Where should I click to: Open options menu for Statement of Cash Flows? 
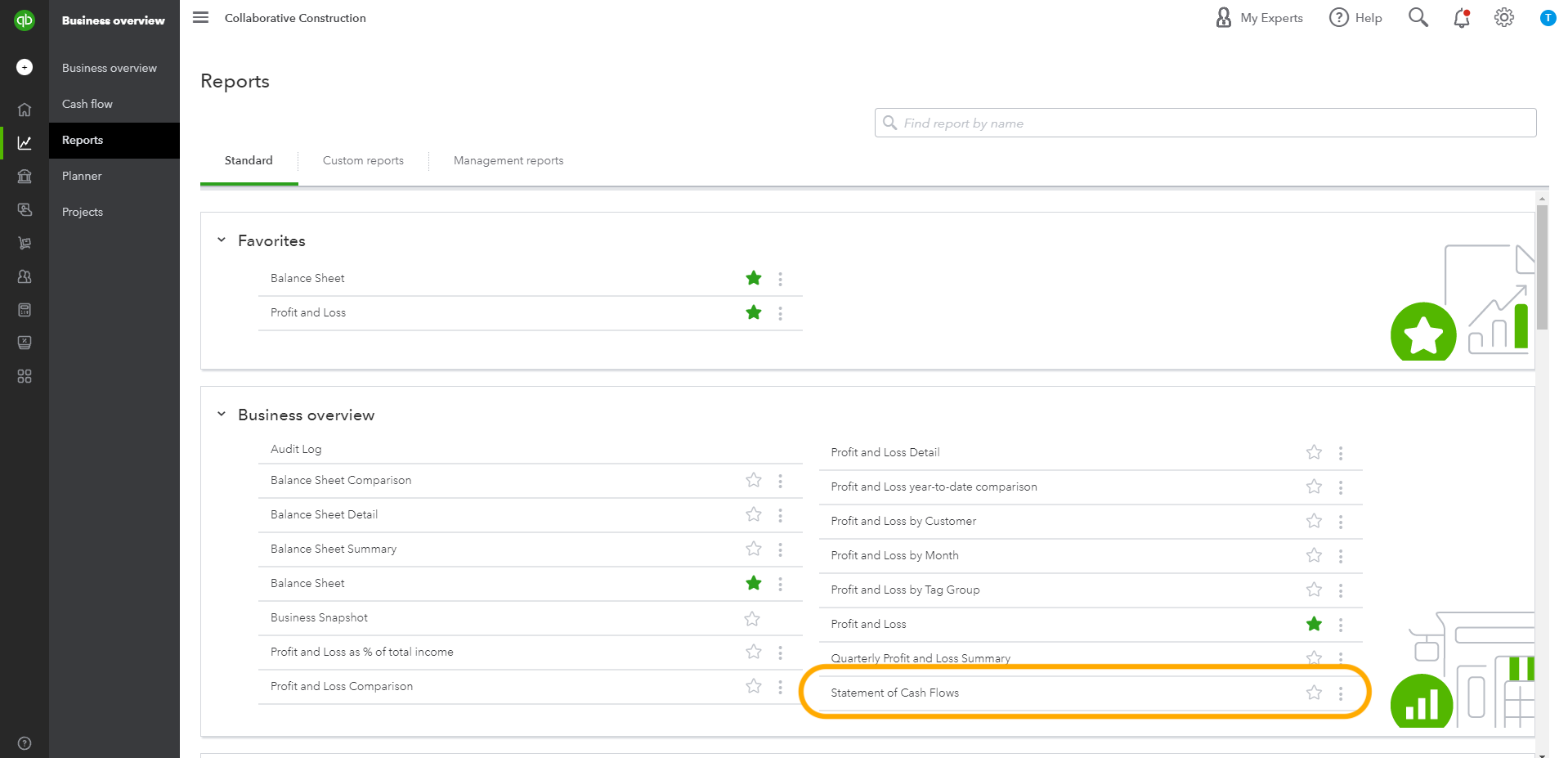(x=1340, y=693)
